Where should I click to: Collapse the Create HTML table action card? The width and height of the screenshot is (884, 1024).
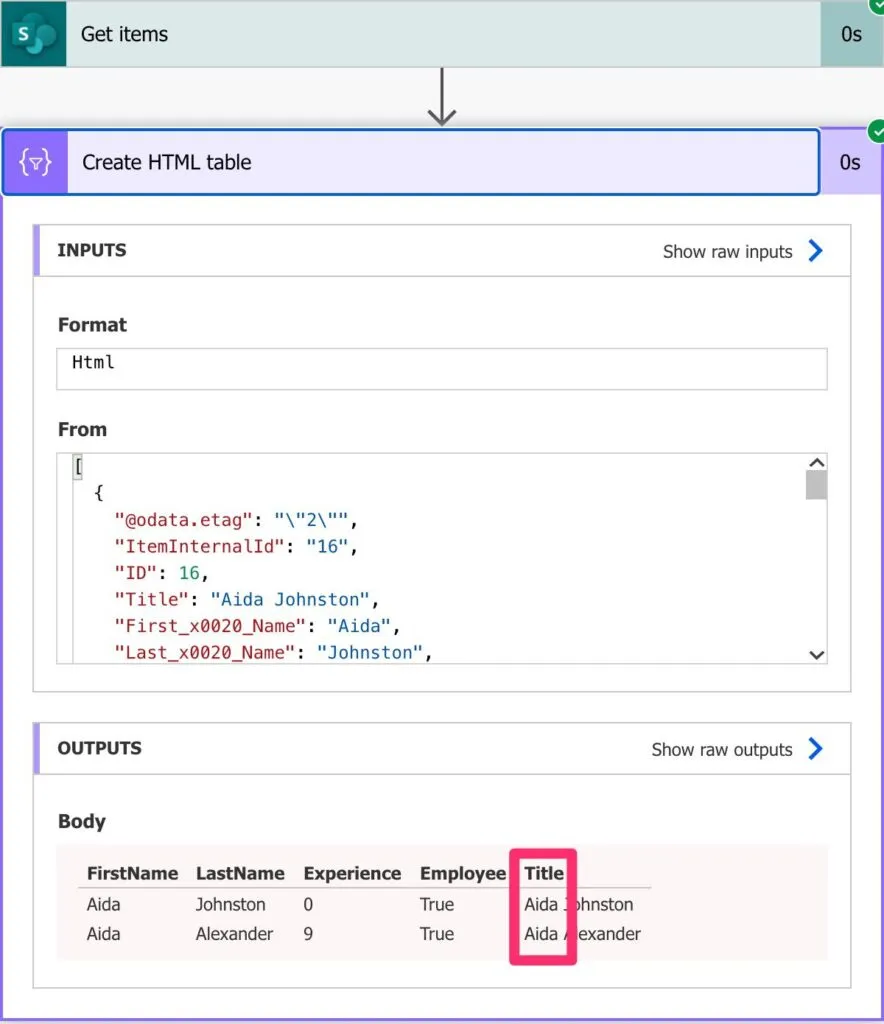(440, 162)
